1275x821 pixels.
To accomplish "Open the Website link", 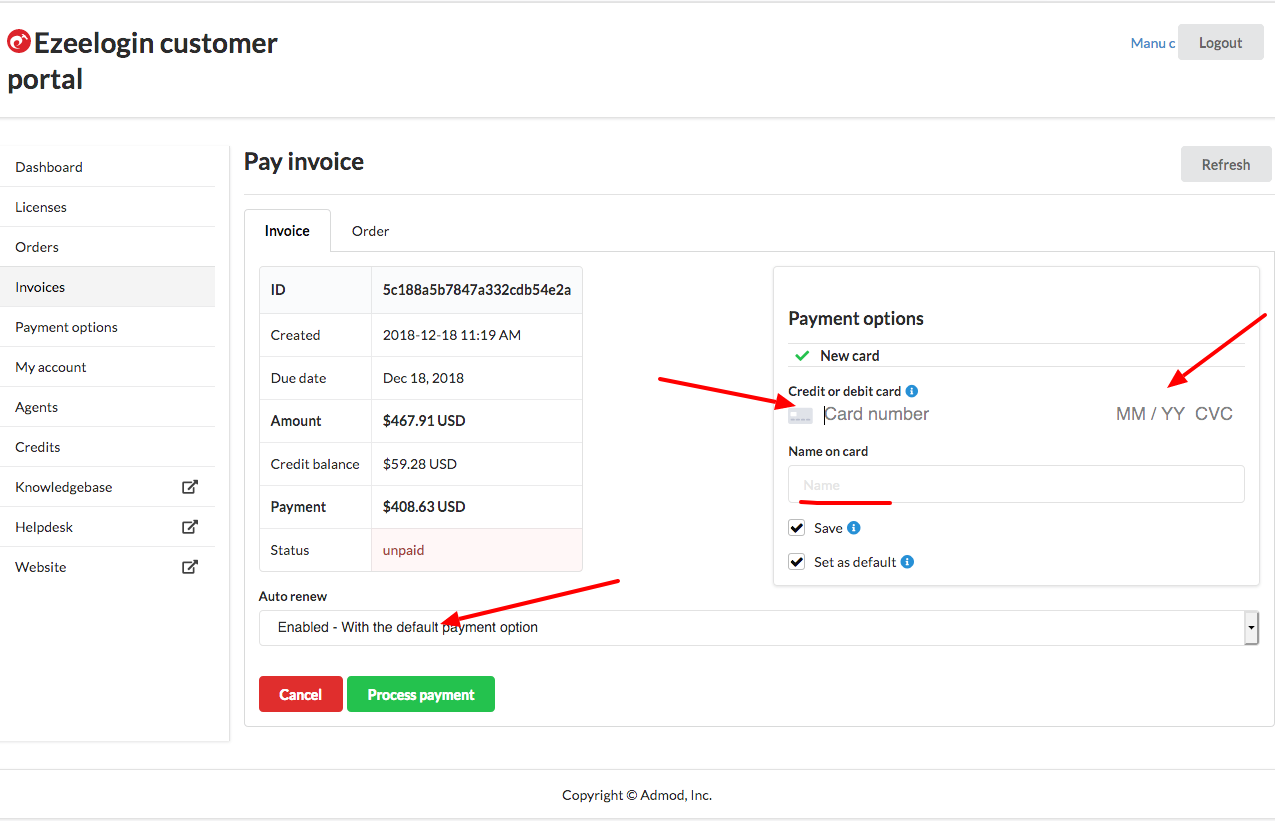I will click(107, 567).
